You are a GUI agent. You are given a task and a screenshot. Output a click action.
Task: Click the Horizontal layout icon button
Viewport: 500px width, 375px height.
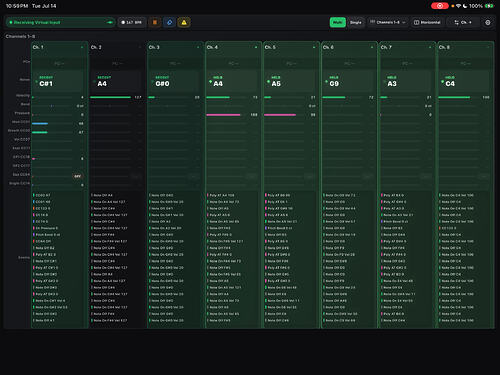427,22
